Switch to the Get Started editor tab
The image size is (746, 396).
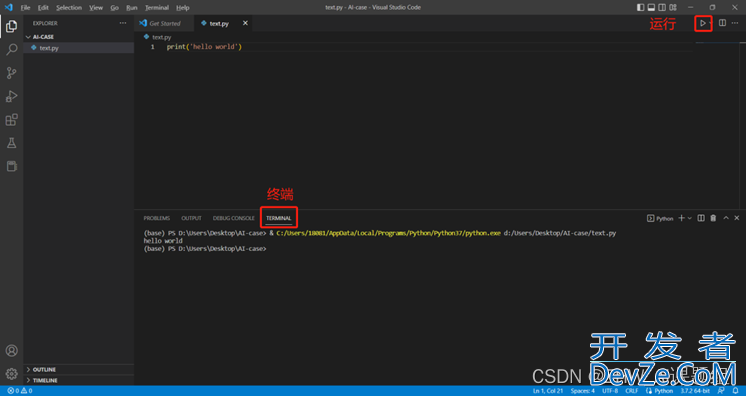pyautogui.click(x=165, y=23)
